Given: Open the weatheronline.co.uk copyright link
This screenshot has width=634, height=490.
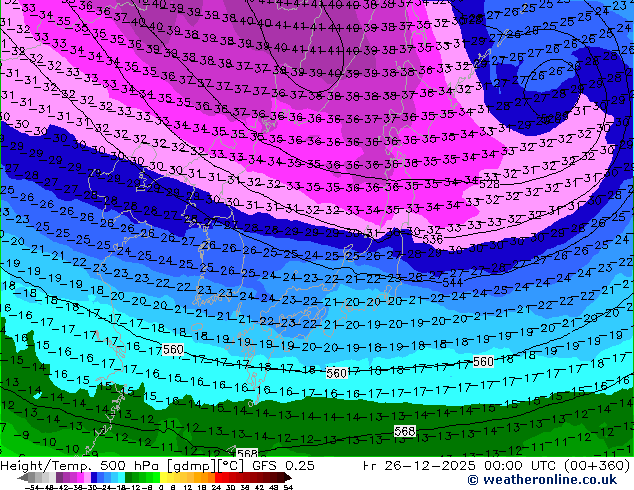Looking at the screenshot, I should click(542, 480).
